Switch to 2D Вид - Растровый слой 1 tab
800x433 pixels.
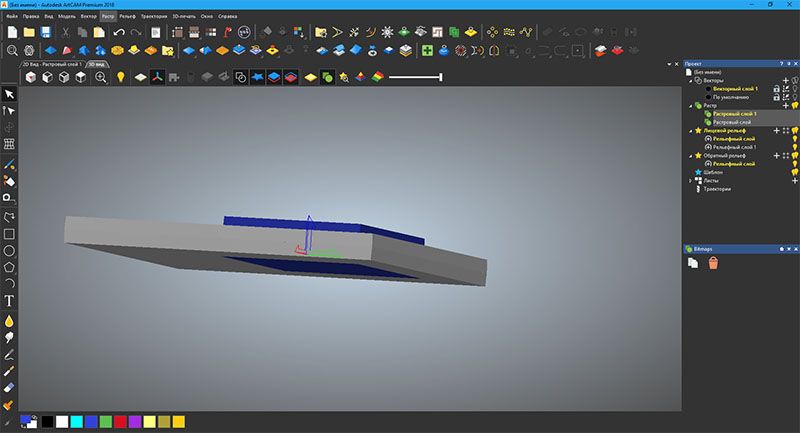(52, 64)
